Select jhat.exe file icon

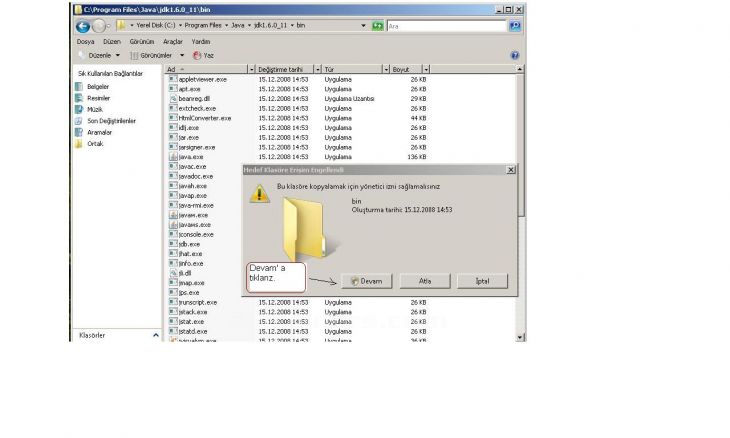(x=173, y=254)
